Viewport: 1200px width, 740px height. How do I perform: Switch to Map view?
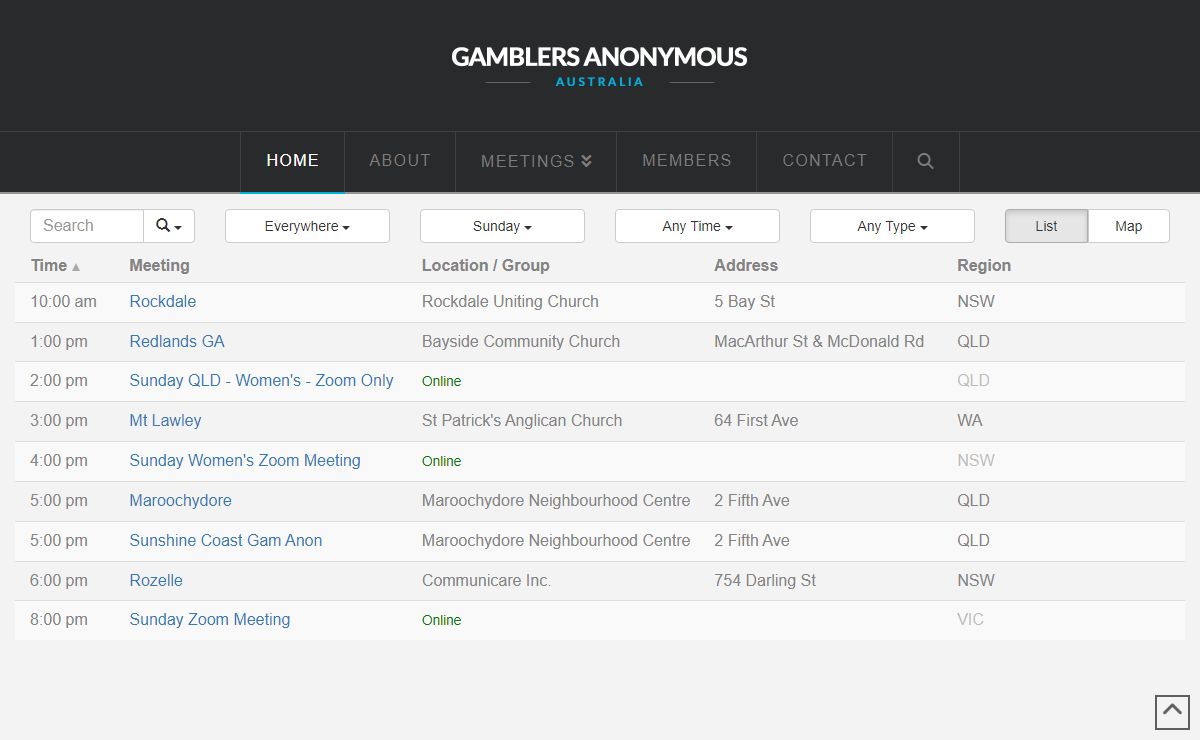pos(1128,226)
